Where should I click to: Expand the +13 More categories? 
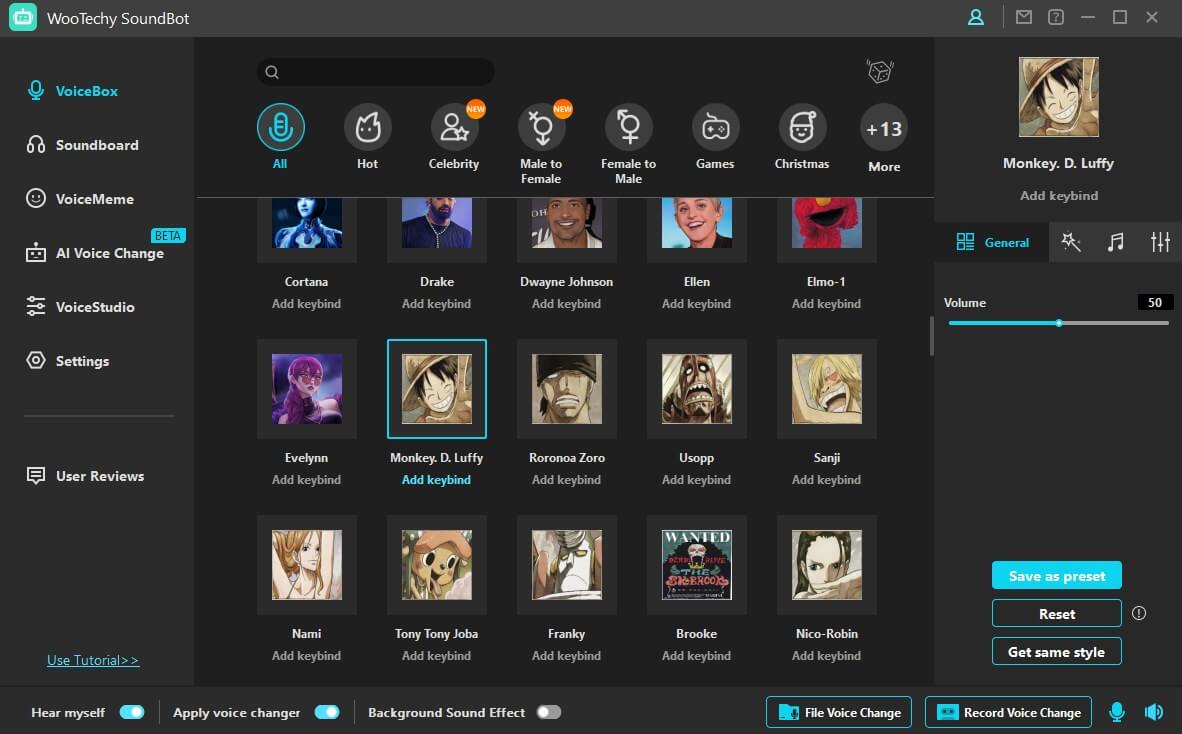pos(884,129)
